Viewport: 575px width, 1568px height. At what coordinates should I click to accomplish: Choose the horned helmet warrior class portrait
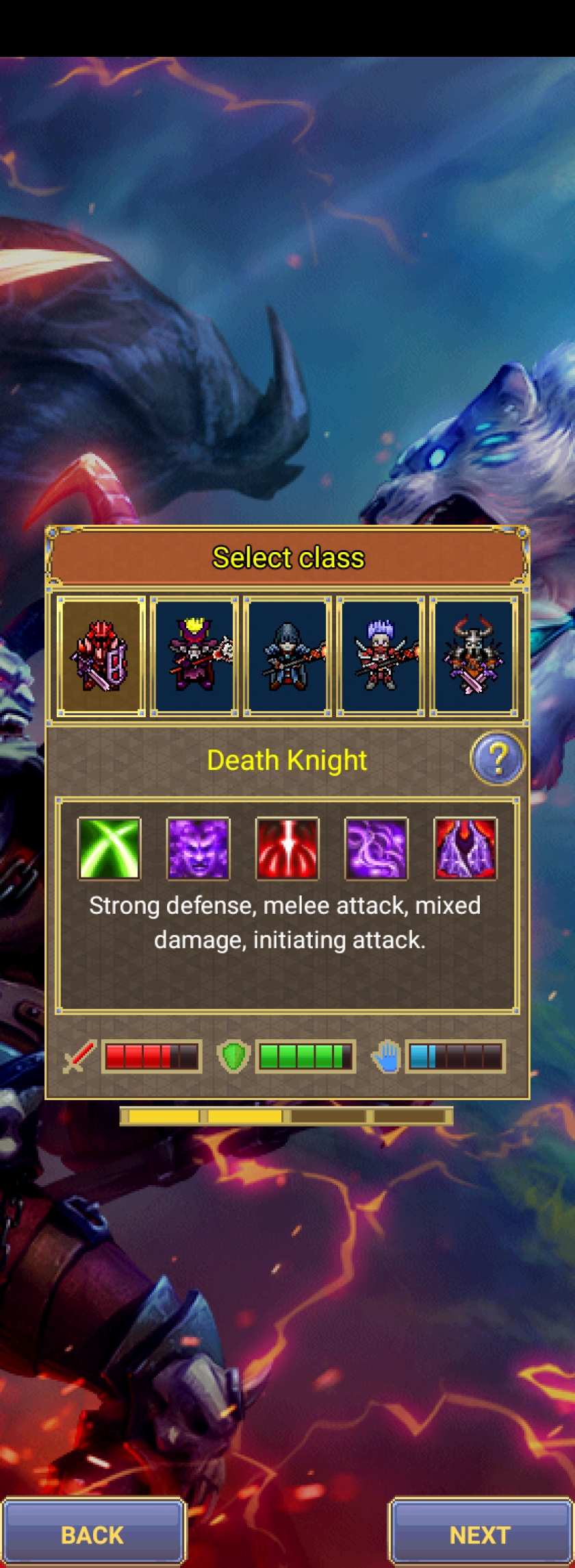click(x=473, y=656)
